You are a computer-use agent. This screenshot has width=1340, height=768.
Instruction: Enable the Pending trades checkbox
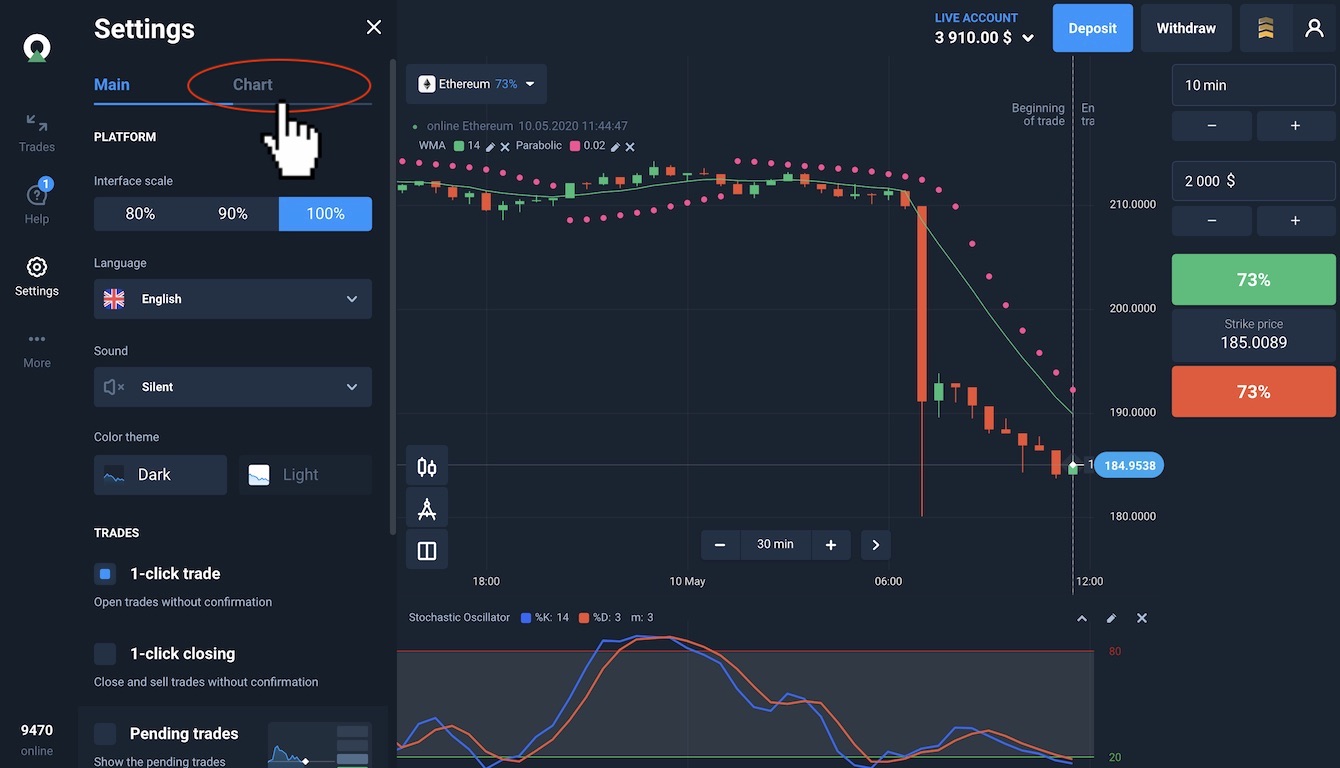pyautogui.click(x=105, y=734)
